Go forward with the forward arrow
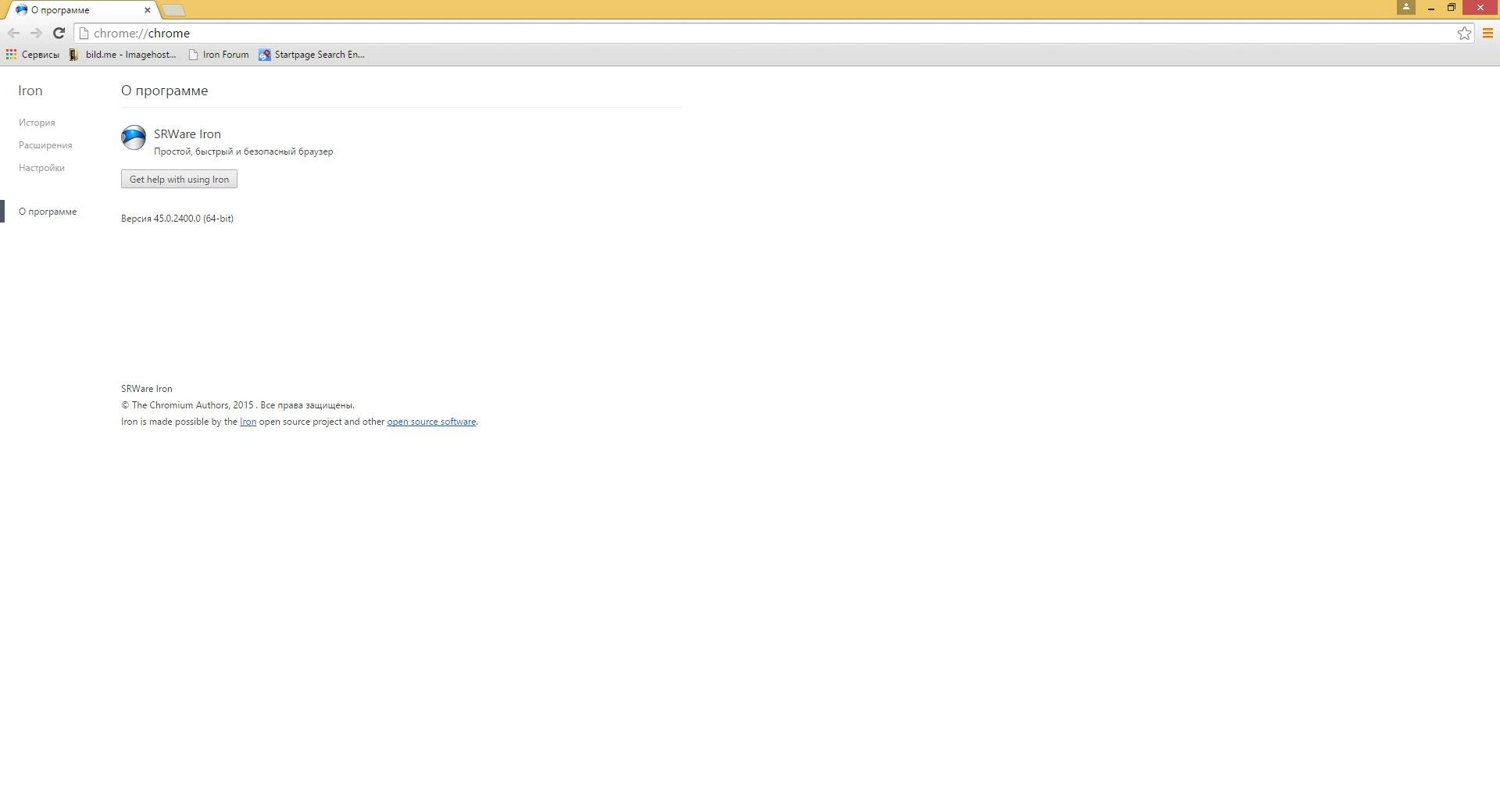This screenshot has width=1500, height=812. (36, 33)
